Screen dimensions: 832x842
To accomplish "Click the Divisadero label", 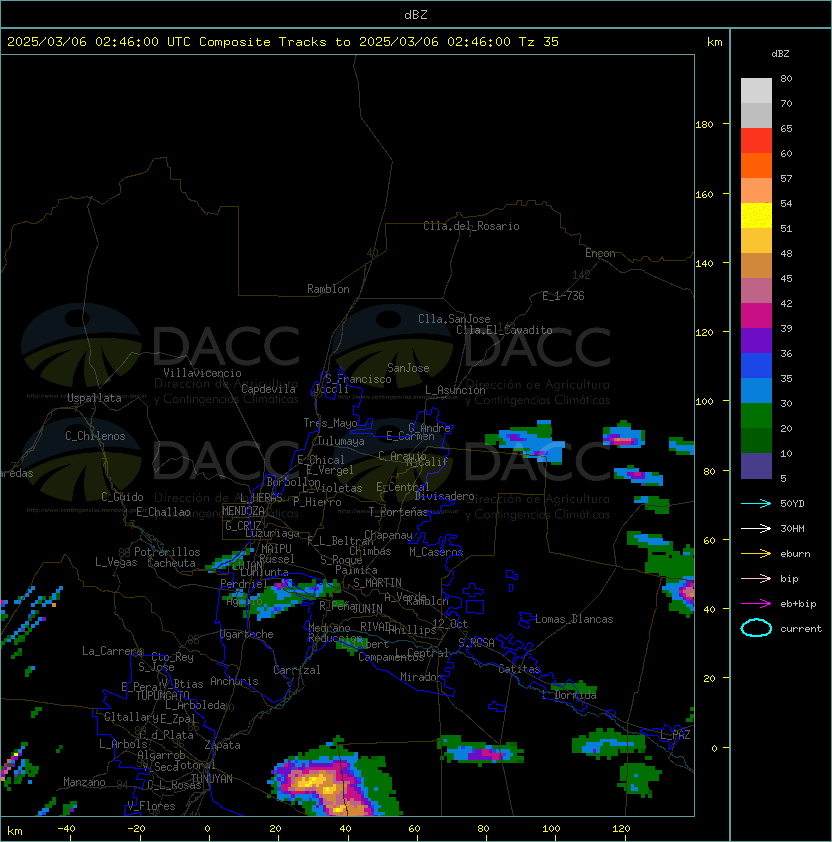I will (444, 496).
